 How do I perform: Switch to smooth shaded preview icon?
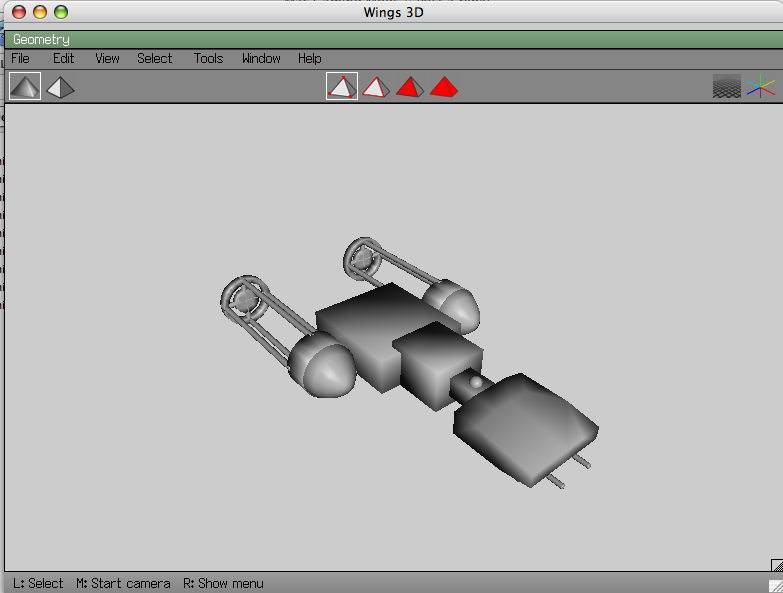(60, 87)
